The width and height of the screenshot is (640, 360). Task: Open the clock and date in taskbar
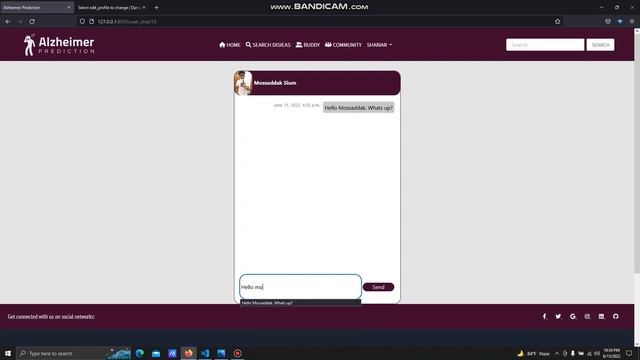coord(611,353)
